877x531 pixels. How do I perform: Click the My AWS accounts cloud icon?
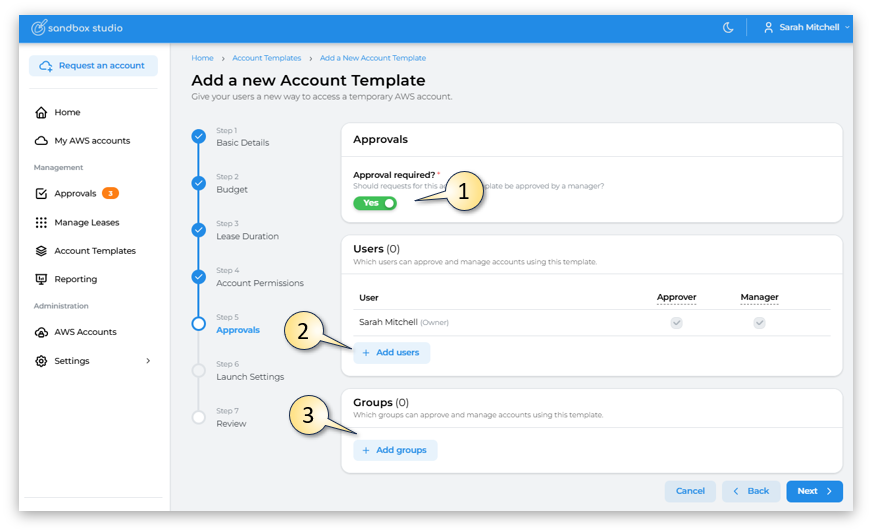click(41, 141)
